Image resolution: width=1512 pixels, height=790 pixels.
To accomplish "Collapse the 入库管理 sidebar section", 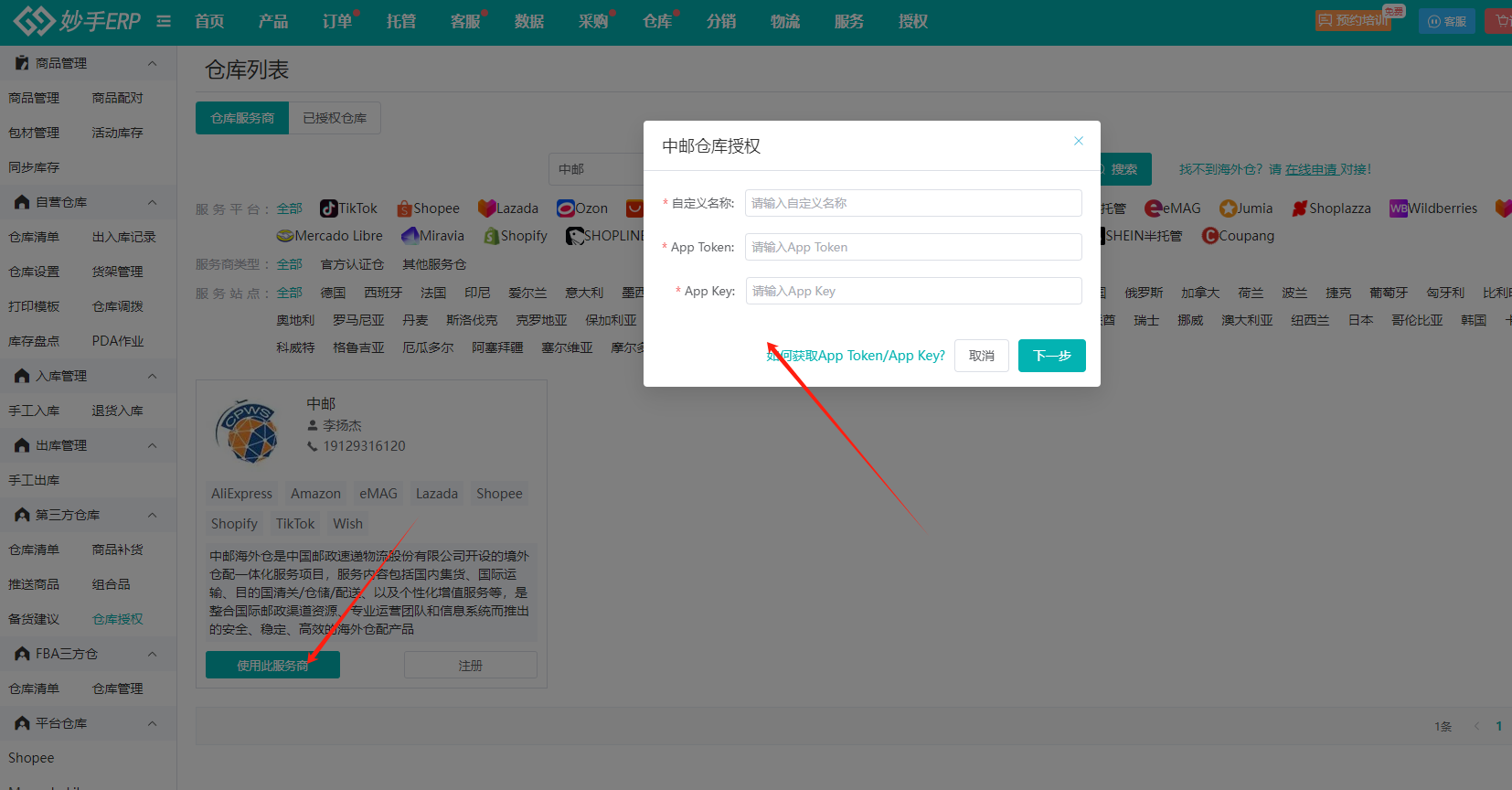I will click(x=153, y=376).
